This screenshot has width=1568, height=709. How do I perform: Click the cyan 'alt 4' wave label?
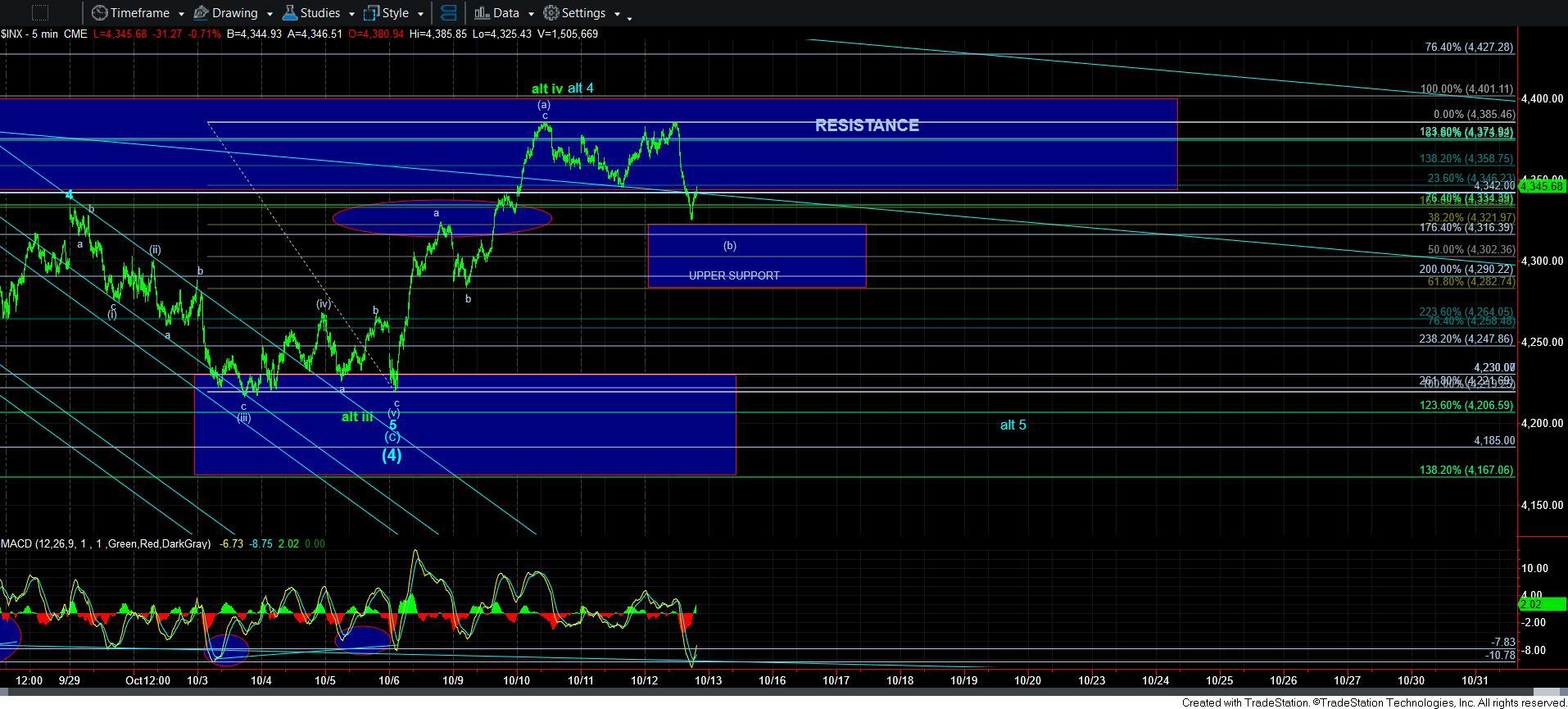(580, 89)
